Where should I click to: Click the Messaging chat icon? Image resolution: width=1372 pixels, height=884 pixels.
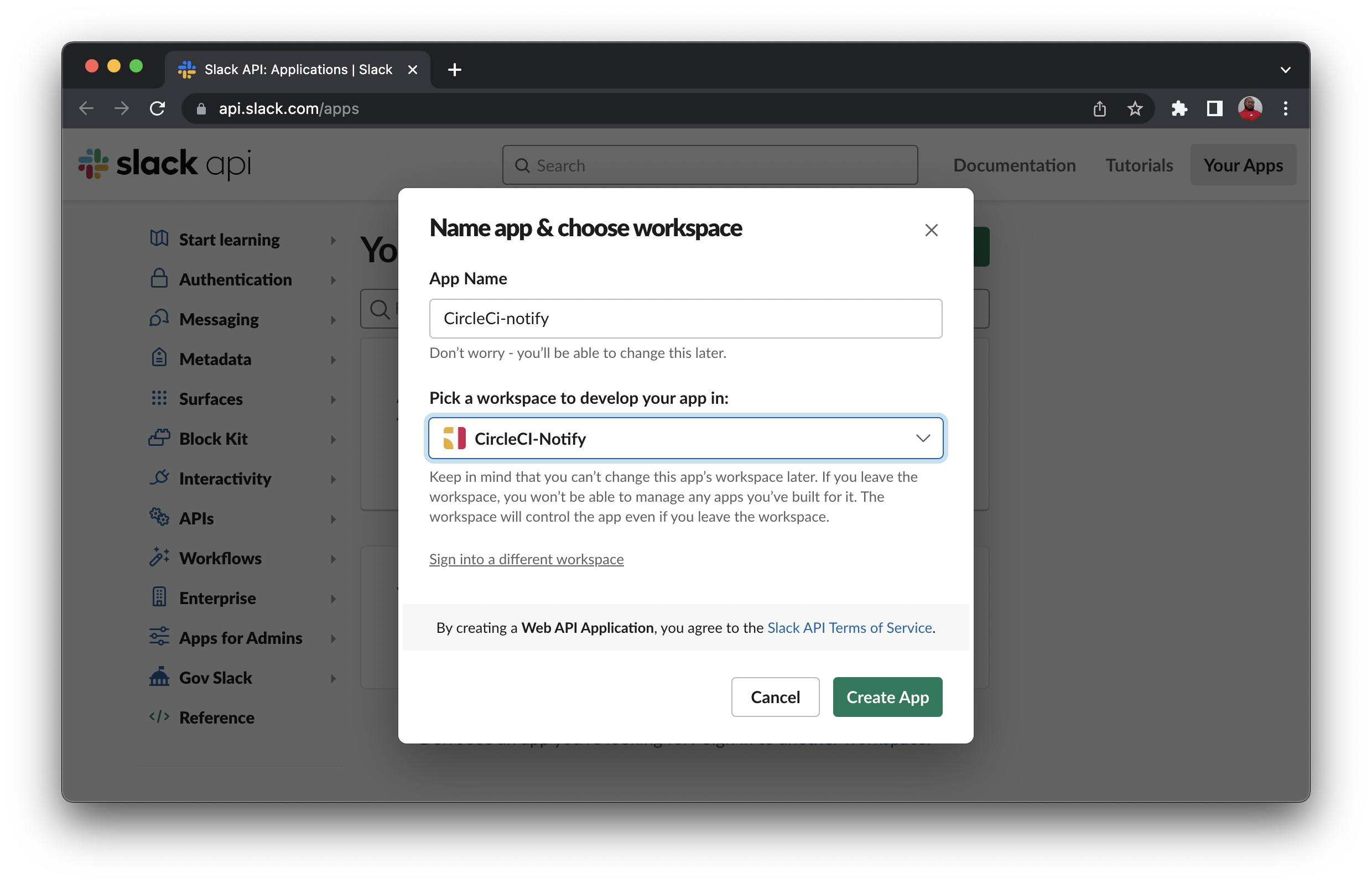click(x=159, y=318)
